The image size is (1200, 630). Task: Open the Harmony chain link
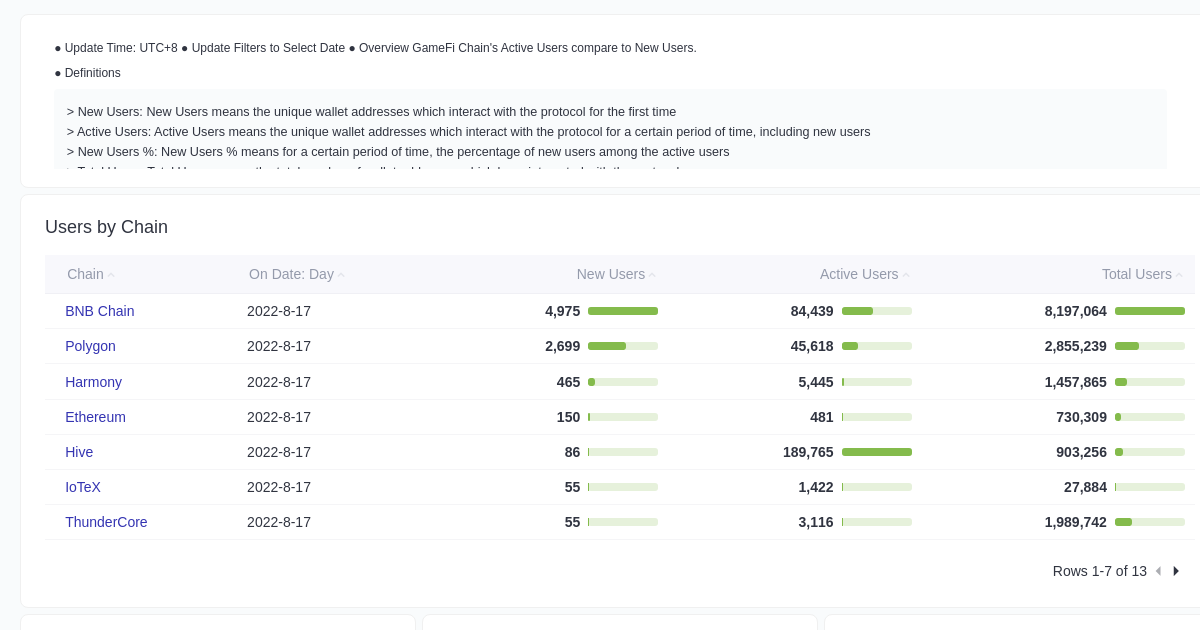coord(93,382)
